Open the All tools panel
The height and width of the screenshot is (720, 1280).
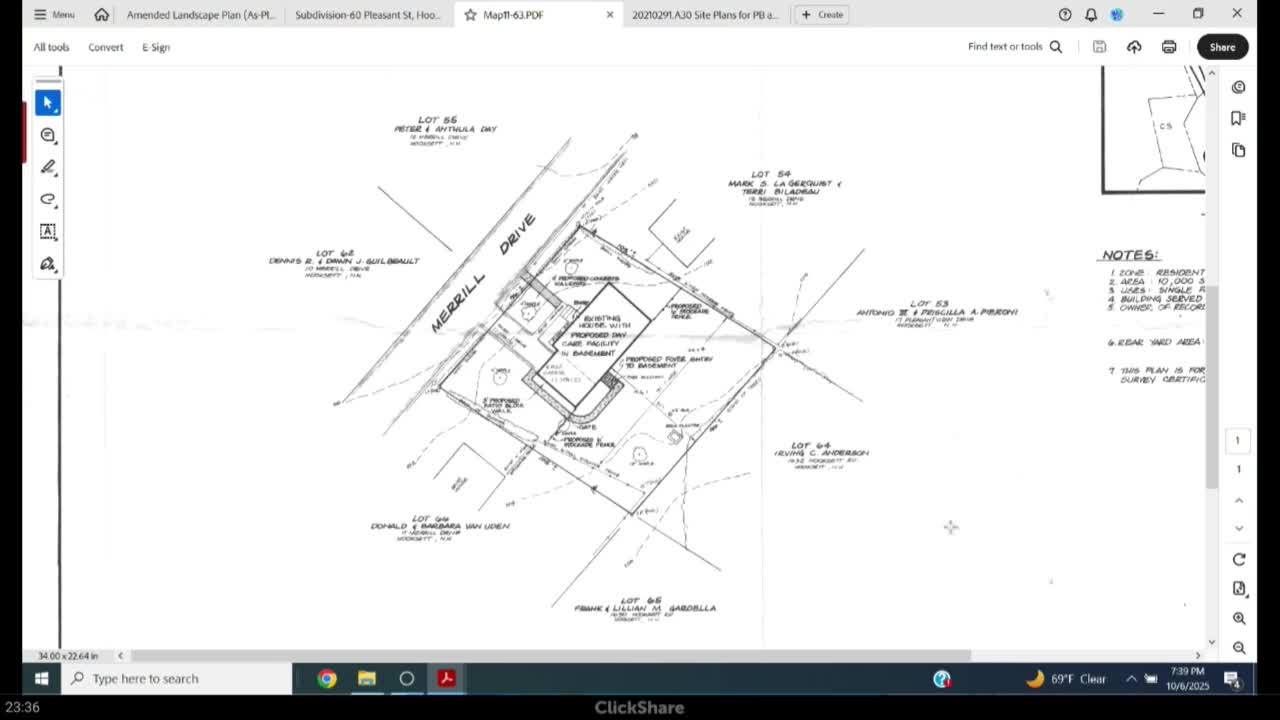51,47
